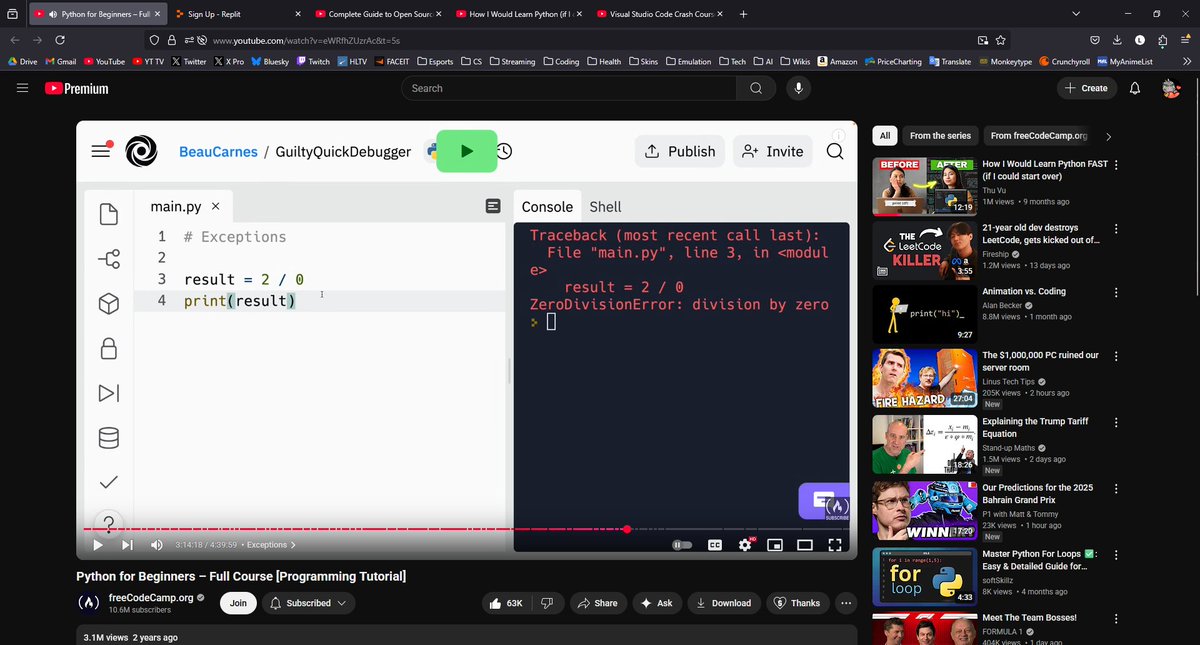Like the video with 63K thumbs up
This screenshot has height=645, width=1200.
click(x=505, y=603)
